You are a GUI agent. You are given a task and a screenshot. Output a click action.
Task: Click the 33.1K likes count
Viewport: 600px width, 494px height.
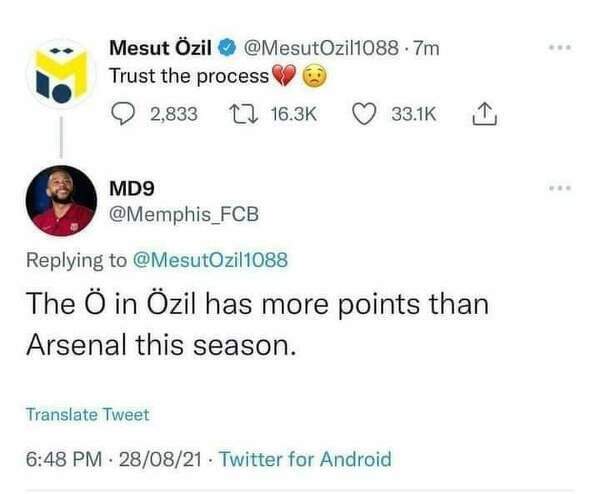click(x=413, y=114)
